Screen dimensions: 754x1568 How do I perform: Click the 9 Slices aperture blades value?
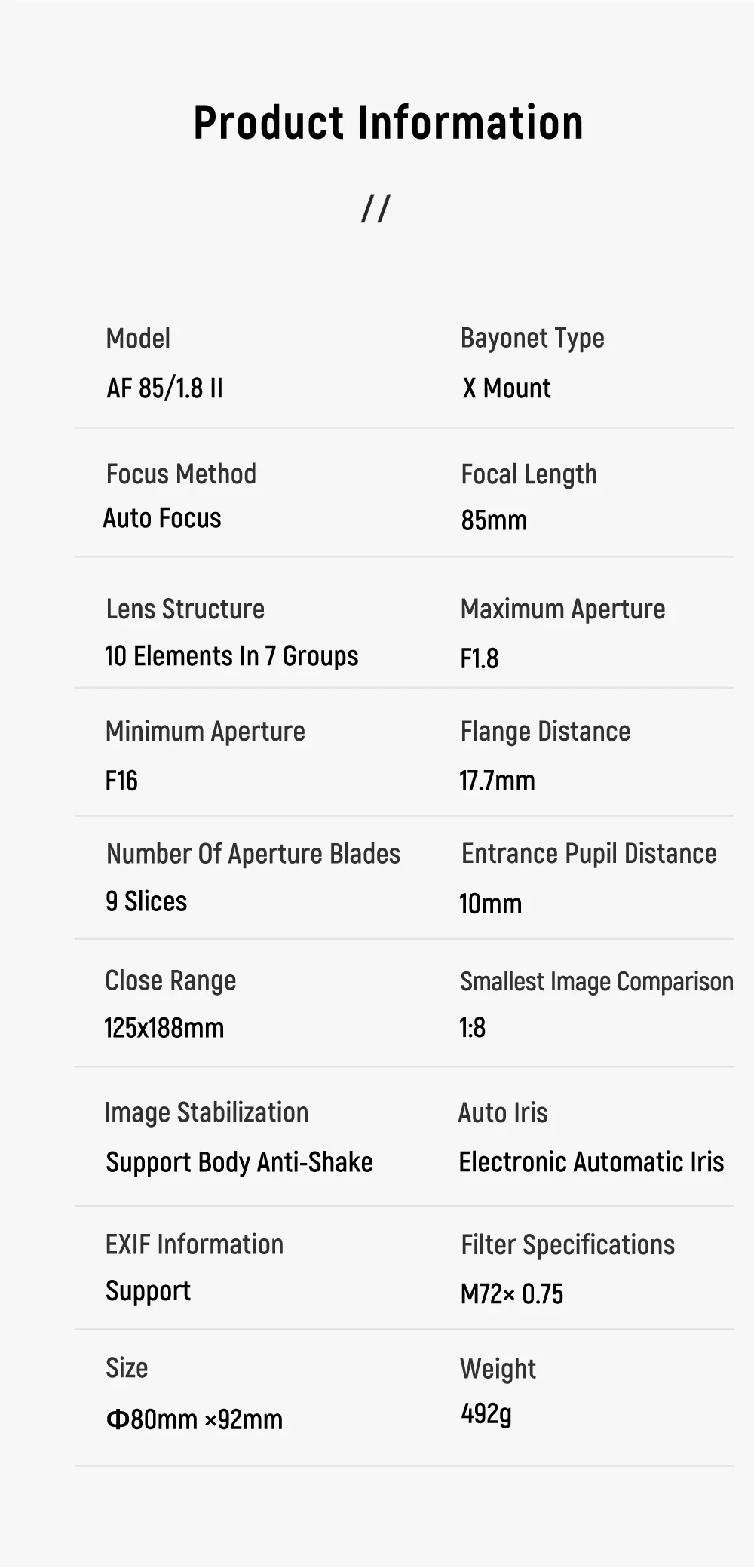tap(146, 901)
